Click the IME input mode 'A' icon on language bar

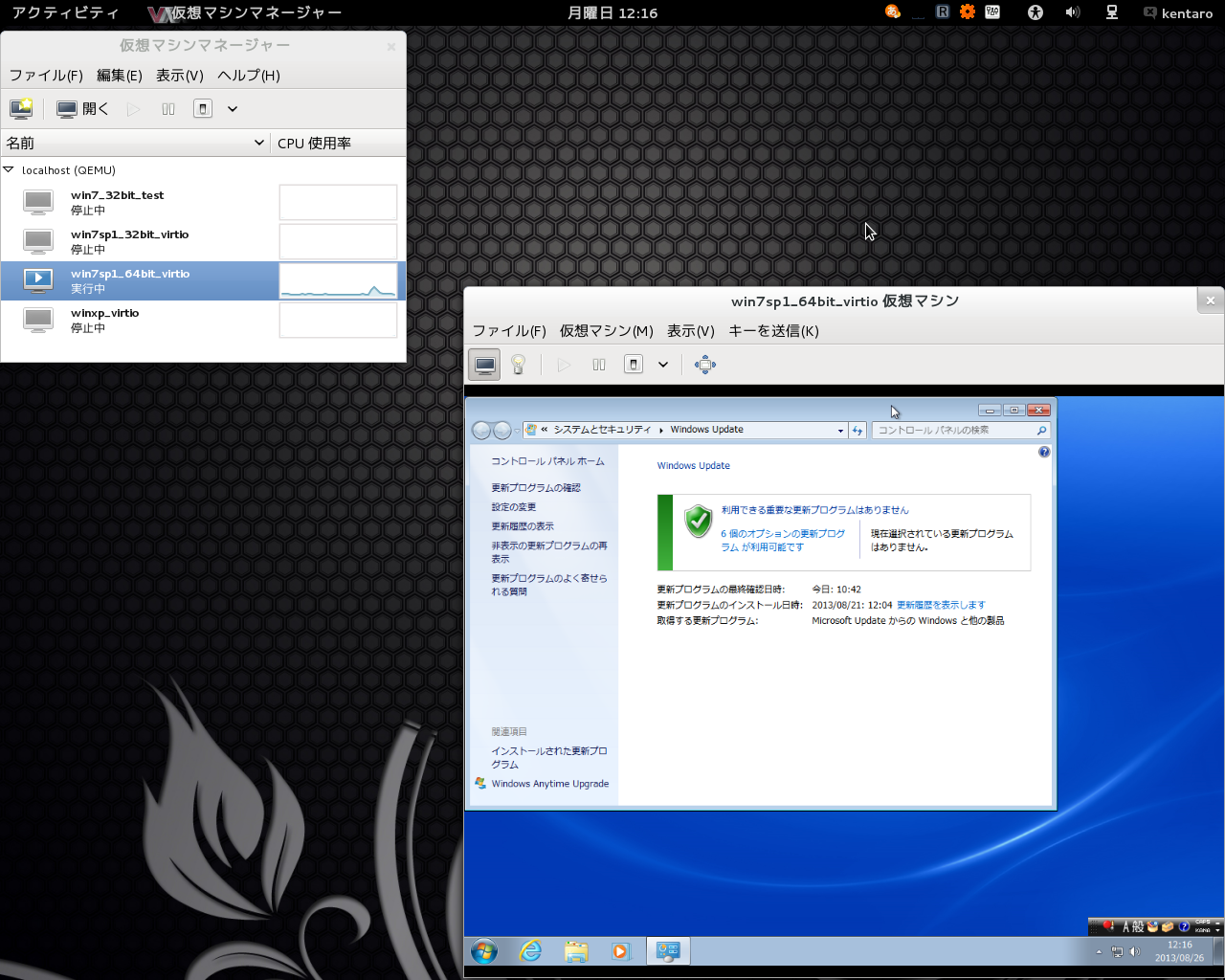(1126, 926)
